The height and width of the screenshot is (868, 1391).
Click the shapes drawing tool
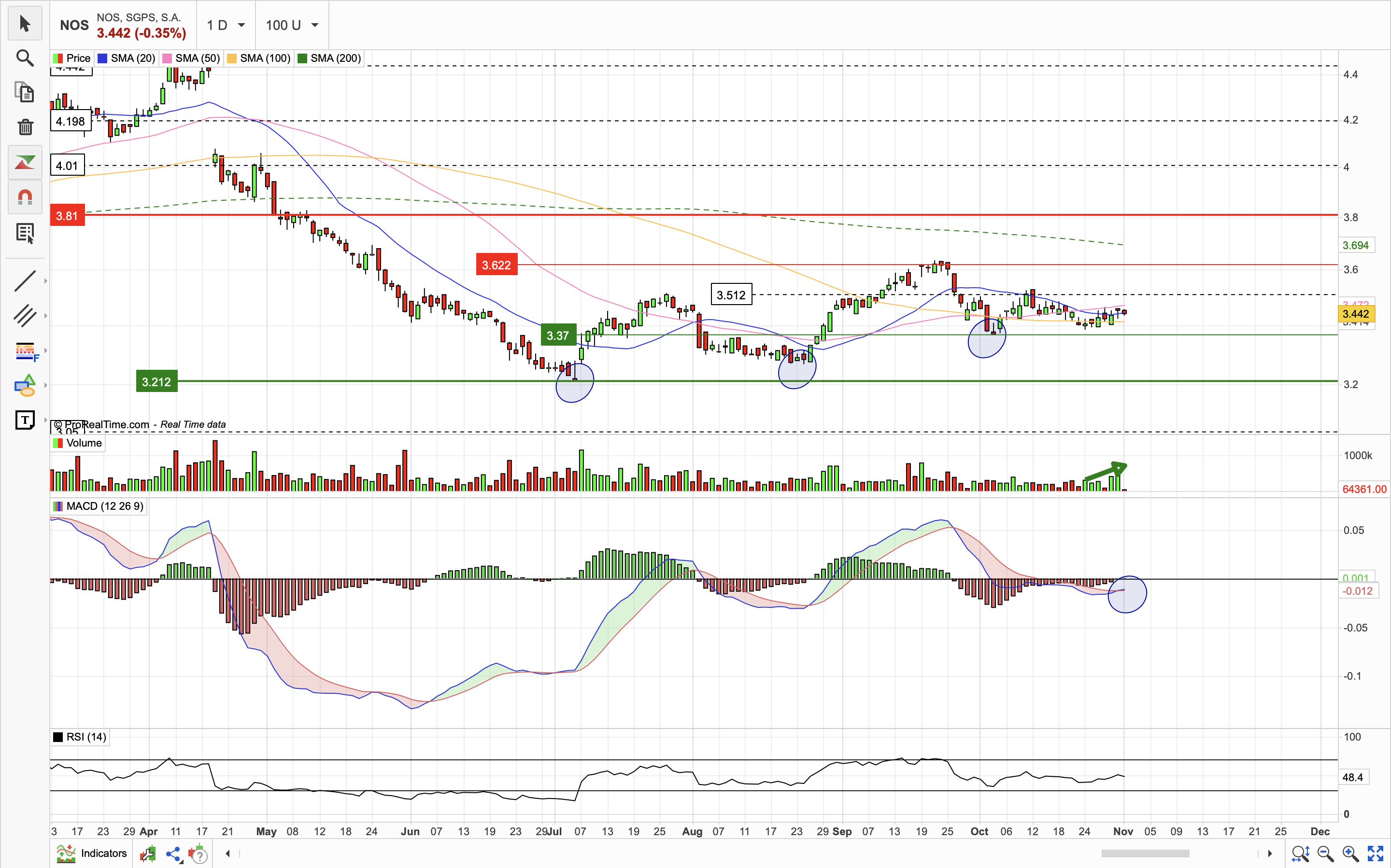point(25,385)
